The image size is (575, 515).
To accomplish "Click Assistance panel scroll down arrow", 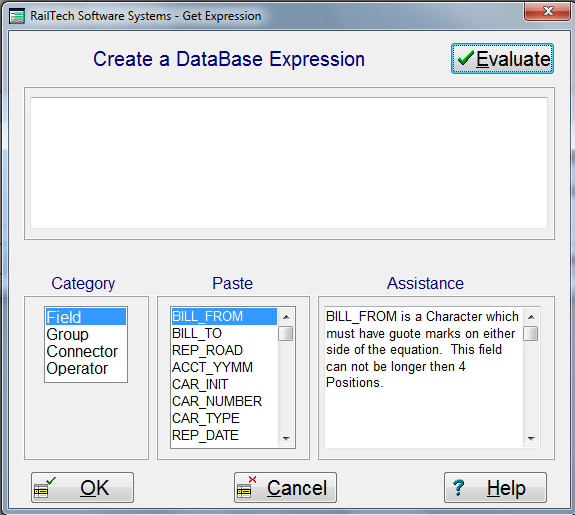I will point(531,438).
